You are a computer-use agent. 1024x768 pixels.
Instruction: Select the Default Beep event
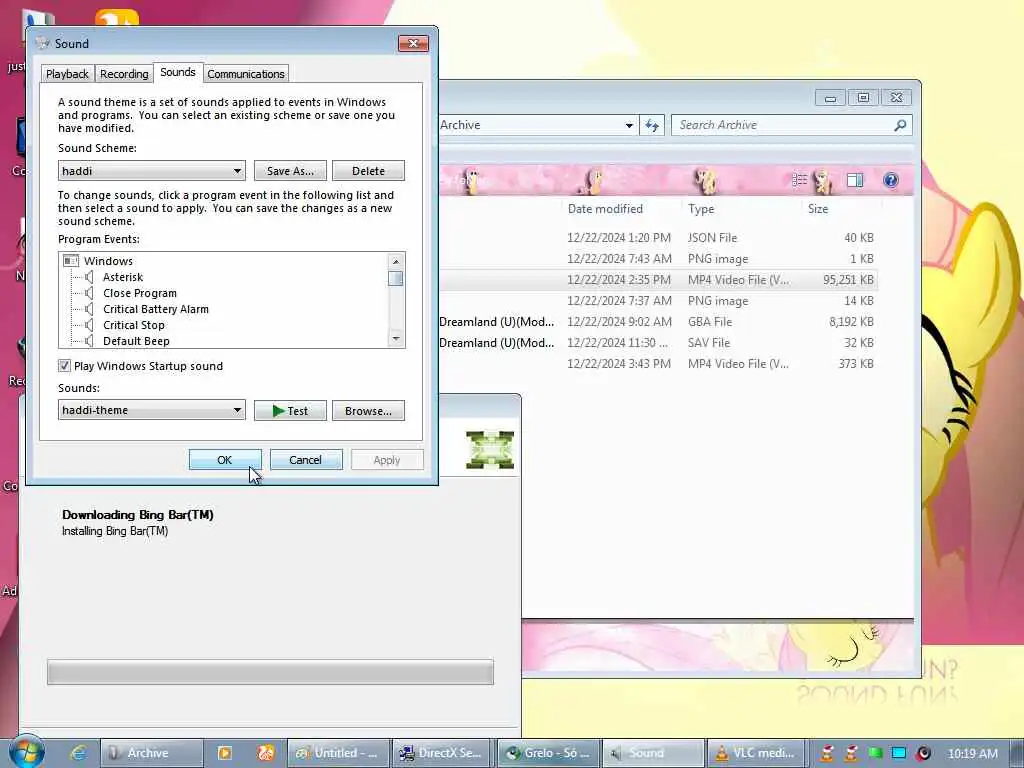click(136, 341)
